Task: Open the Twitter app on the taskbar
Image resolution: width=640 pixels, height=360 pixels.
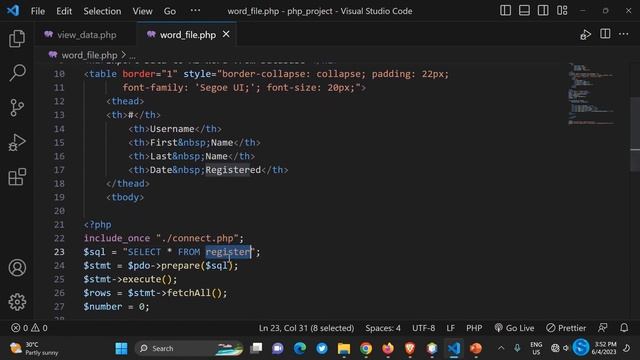Action: click(322, 349)
